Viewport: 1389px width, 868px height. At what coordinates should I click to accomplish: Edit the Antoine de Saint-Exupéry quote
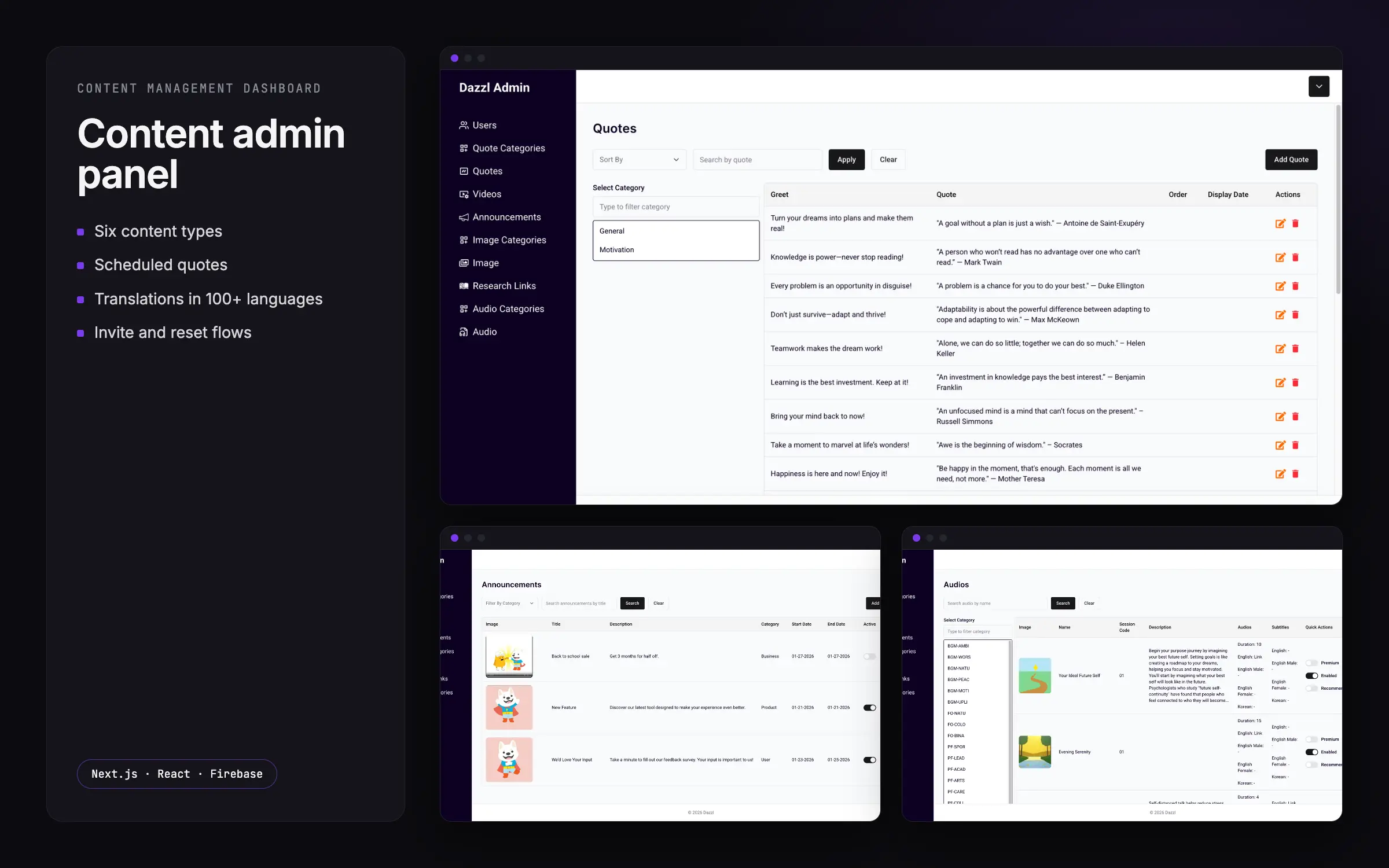(1280, 223)
